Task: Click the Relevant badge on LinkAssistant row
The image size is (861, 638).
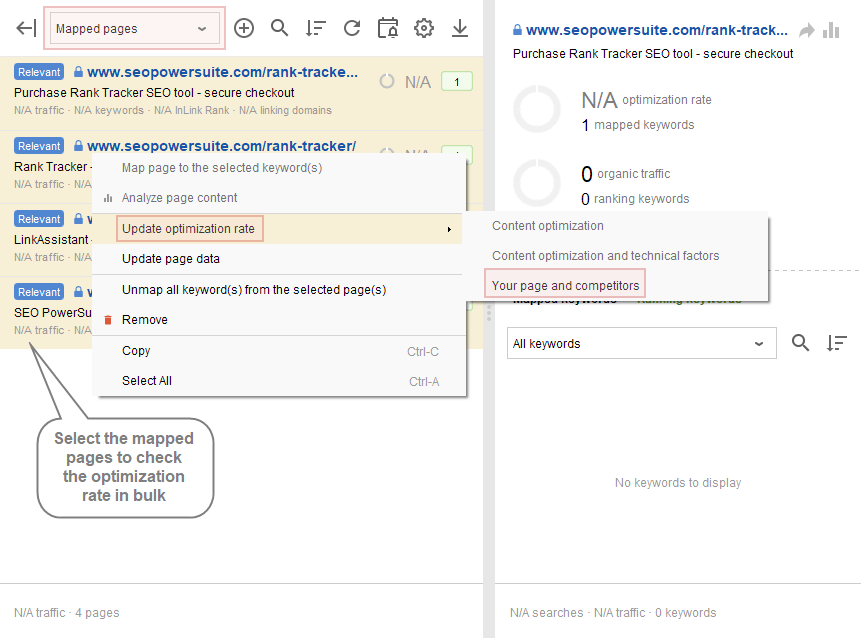Action: (39, 219)
